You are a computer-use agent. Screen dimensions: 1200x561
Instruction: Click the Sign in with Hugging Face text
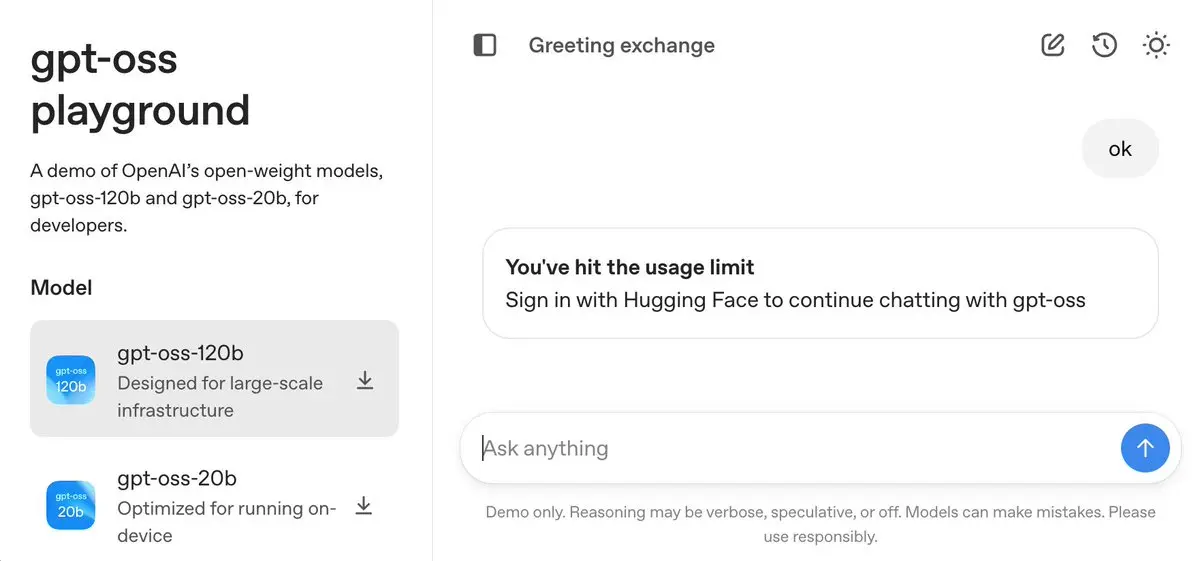[795, 300]
